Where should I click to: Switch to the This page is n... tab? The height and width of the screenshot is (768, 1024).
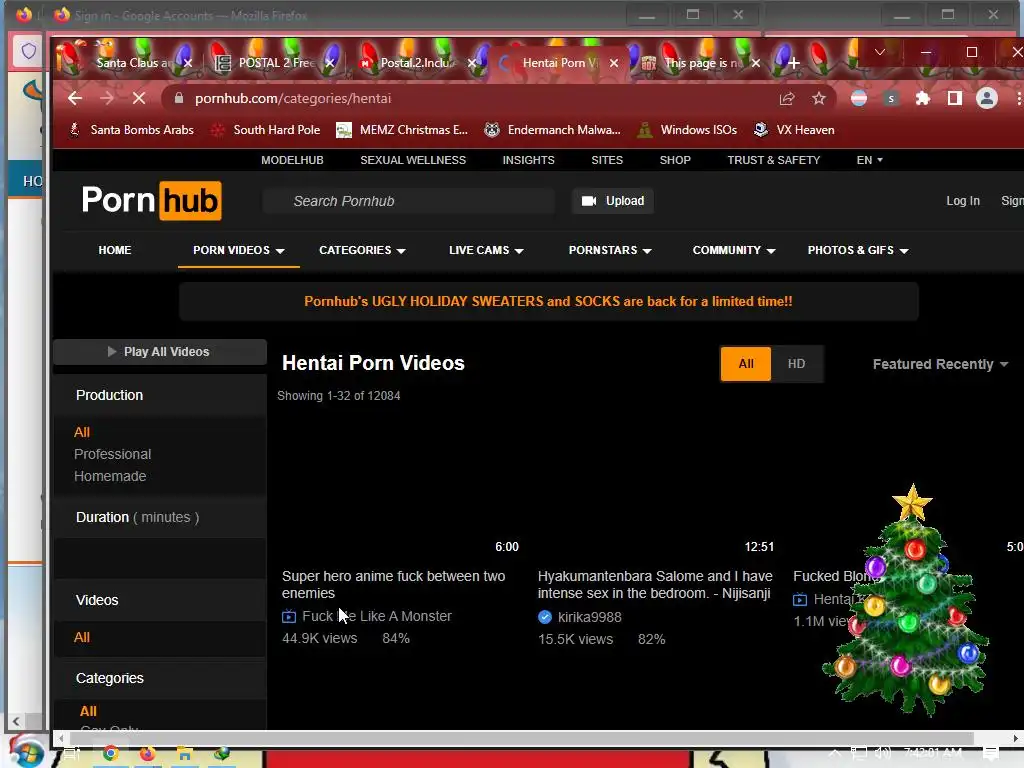coord(700,63)
